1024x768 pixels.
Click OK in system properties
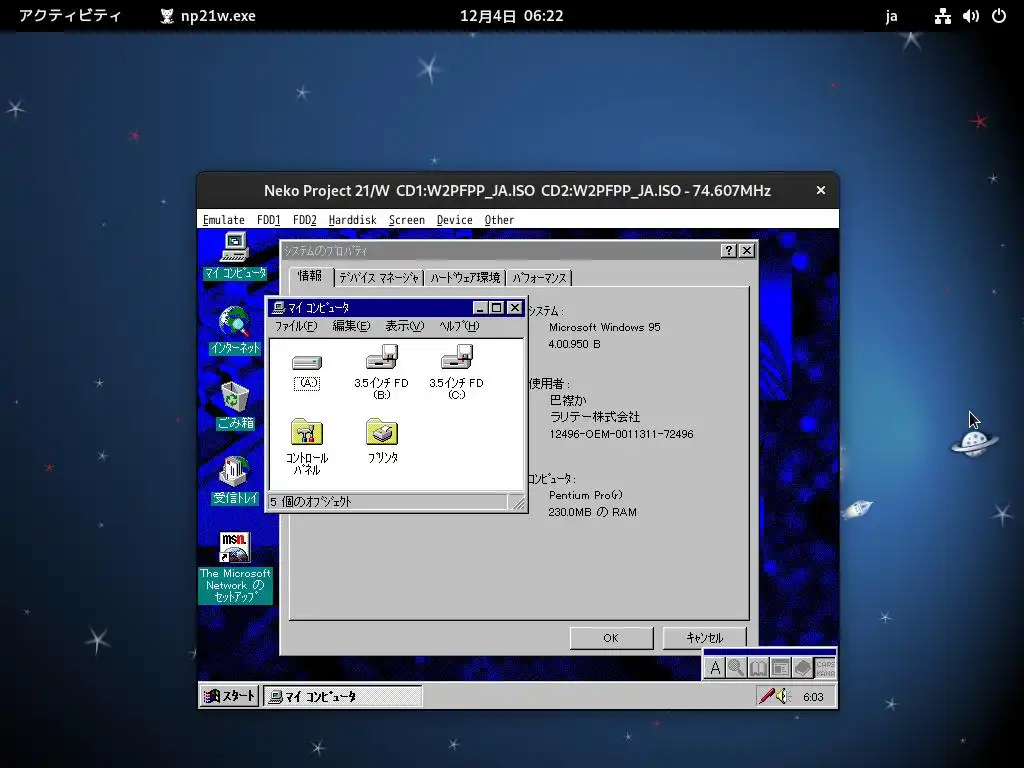611,638
